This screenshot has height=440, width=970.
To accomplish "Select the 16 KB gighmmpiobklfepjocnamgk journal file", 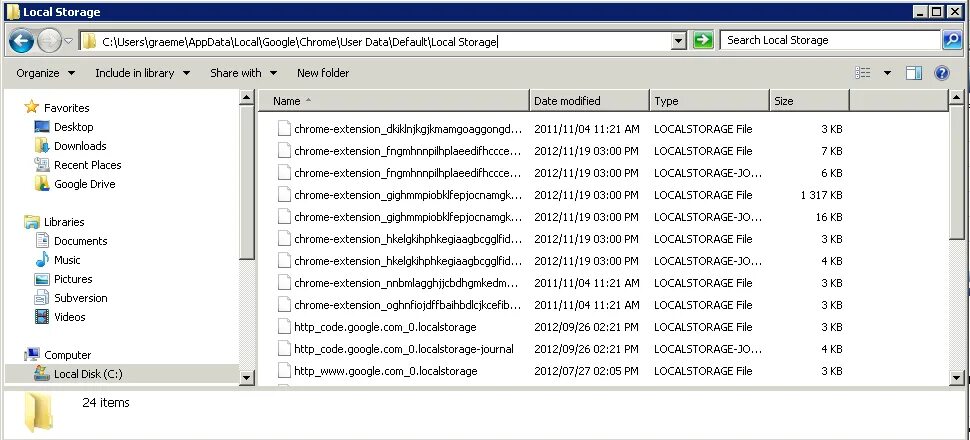I will (408, 217).
